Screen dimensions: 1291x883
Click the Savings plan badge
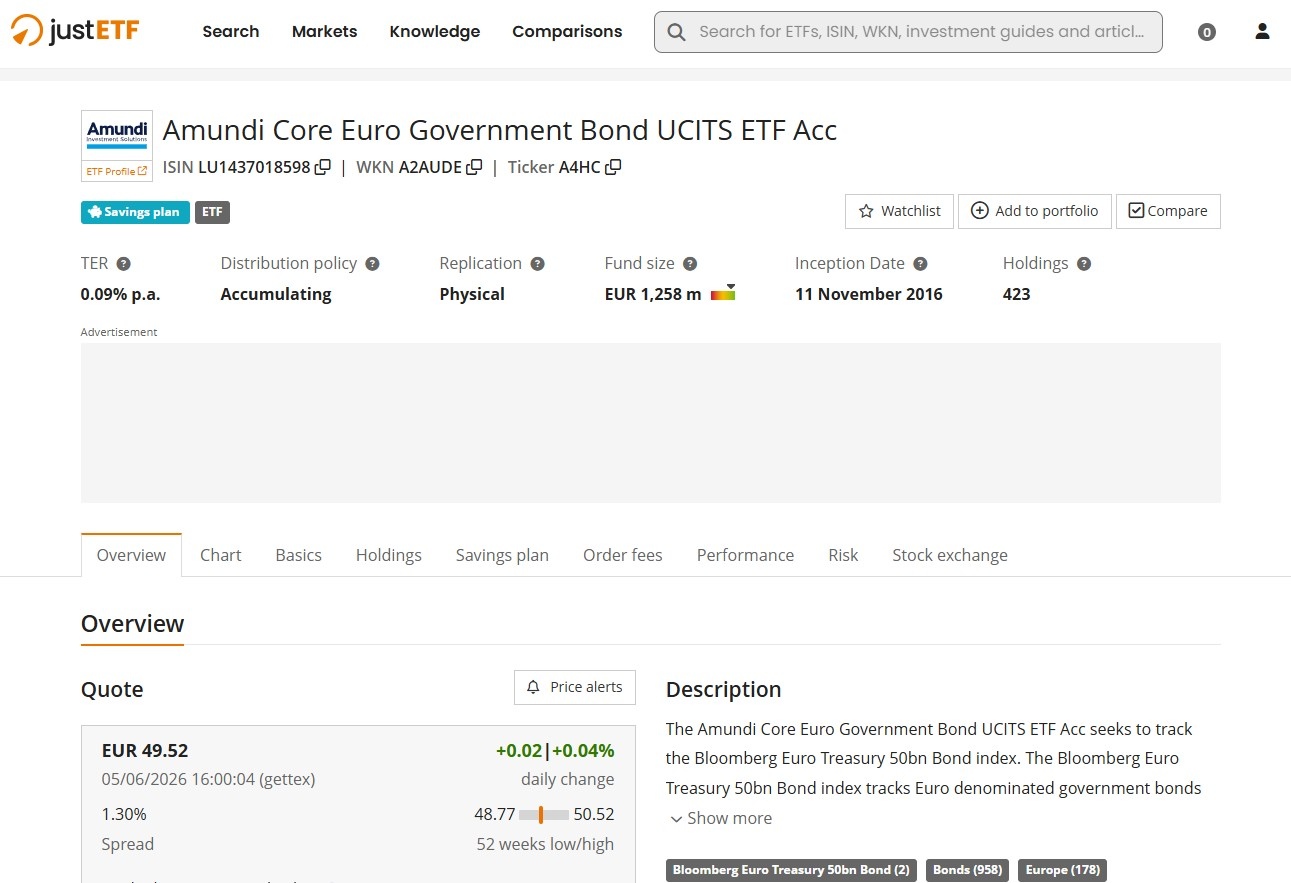tap(135, 212)
